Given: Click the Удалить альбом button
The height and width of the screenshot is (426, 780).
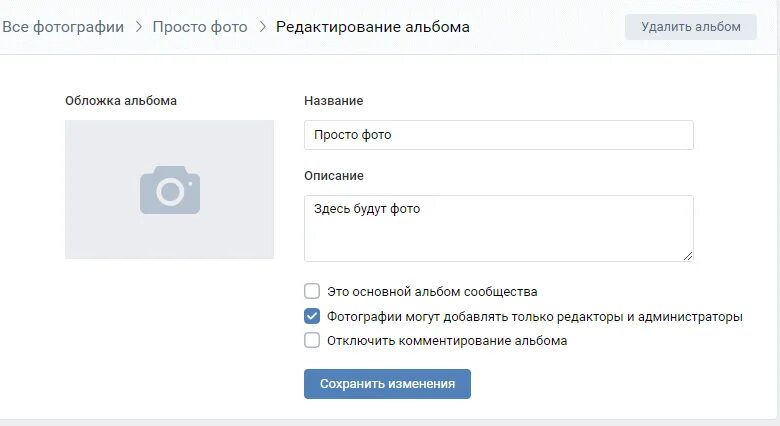Looking at the screenshot, I should pyautogui.click(x=691, y=27).
